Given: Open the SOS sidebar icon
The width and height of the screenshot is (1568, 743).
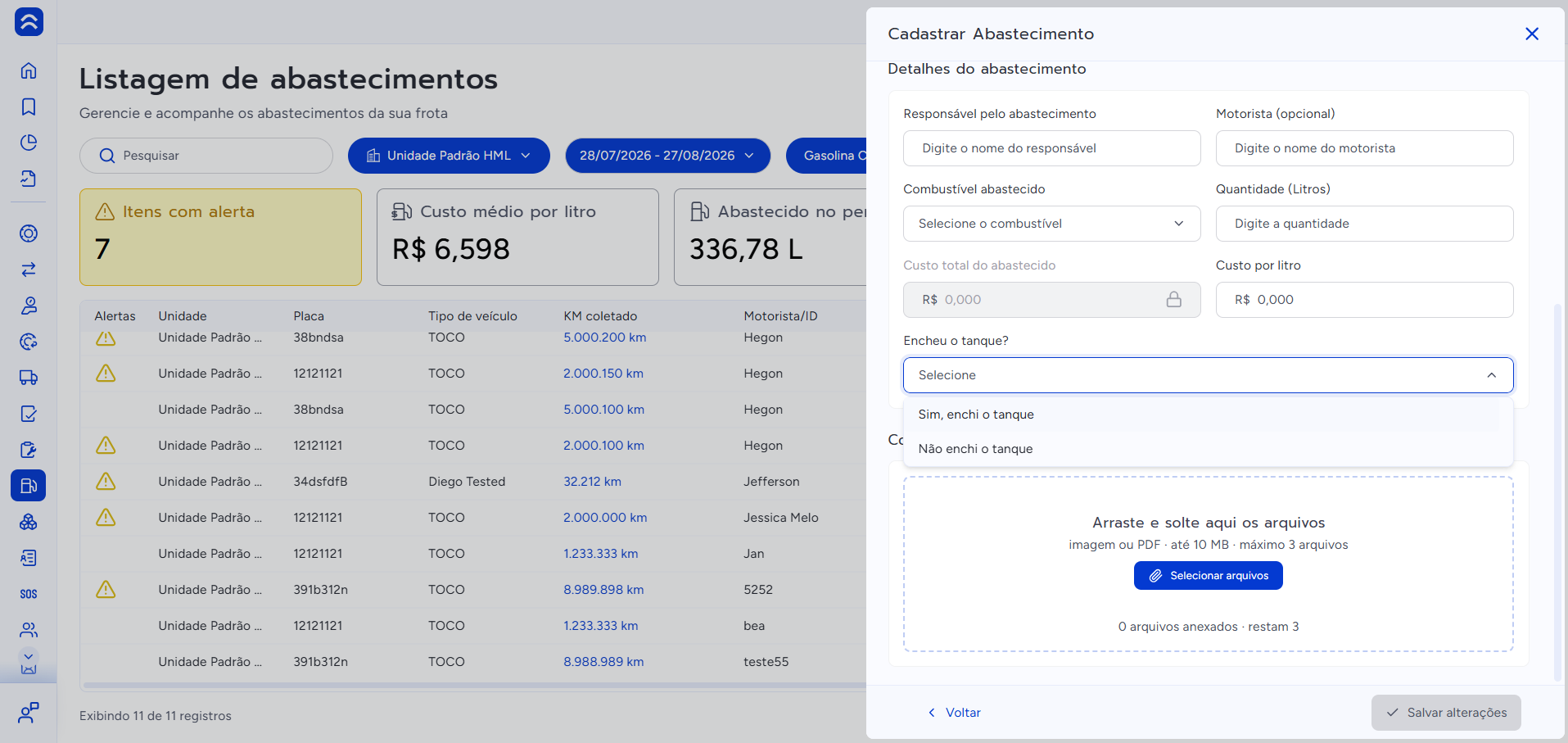Looking at the screenshot, I should pos(29,594).
